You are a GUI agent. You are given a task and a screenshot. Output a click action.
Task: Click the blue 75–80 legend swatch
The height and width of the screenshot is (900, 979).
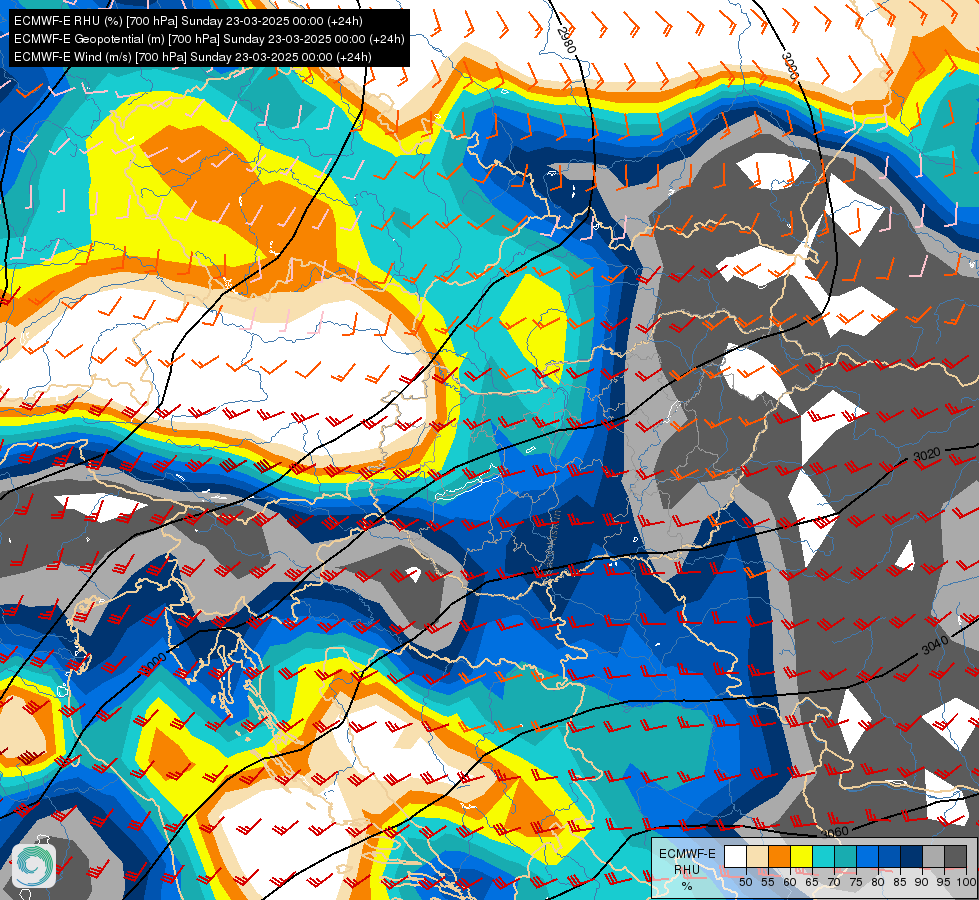pyautogui.click(x=868, y=856)
